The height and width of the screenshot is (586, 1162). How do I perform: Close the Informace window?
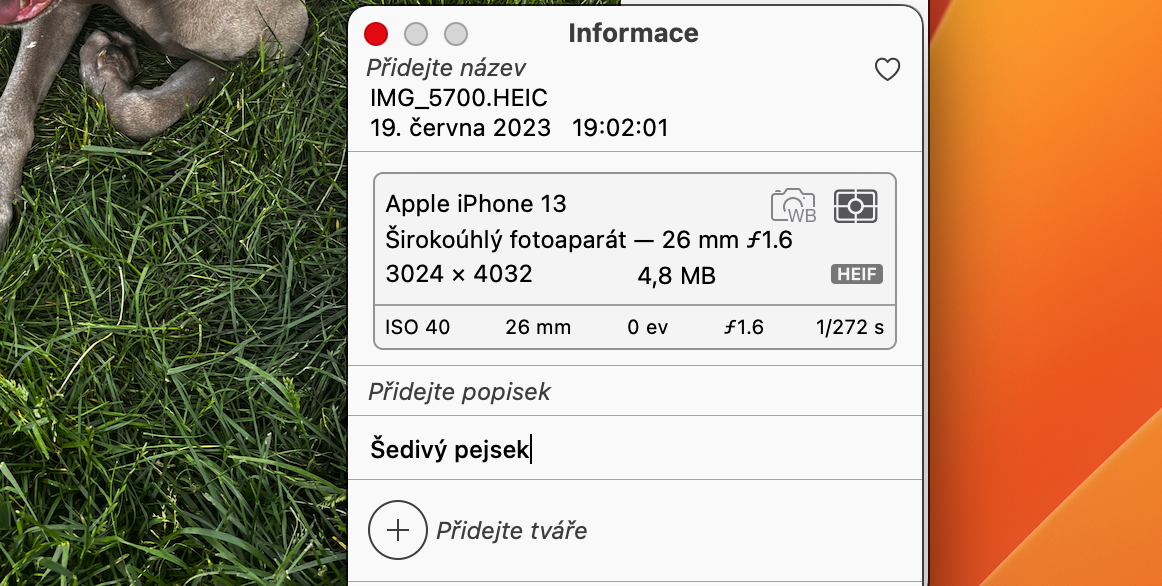coord(376,34)
